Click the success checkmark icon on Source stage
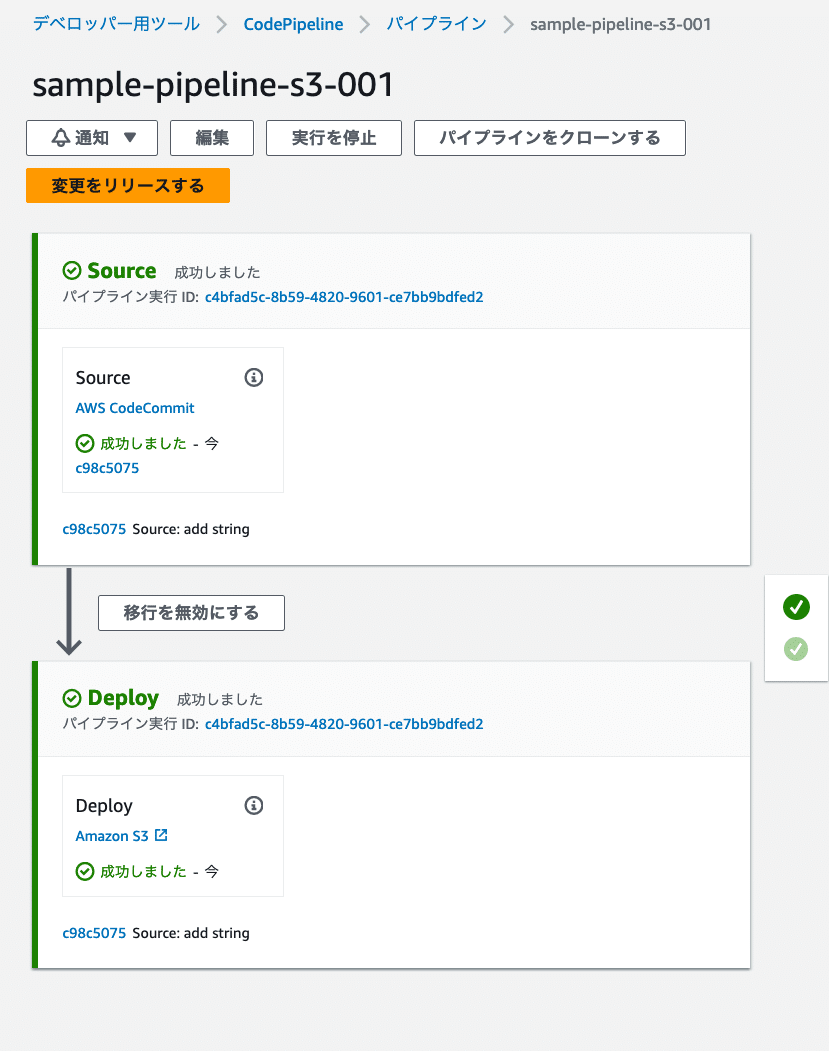The image size is (829, 1051). coord(72,270)
